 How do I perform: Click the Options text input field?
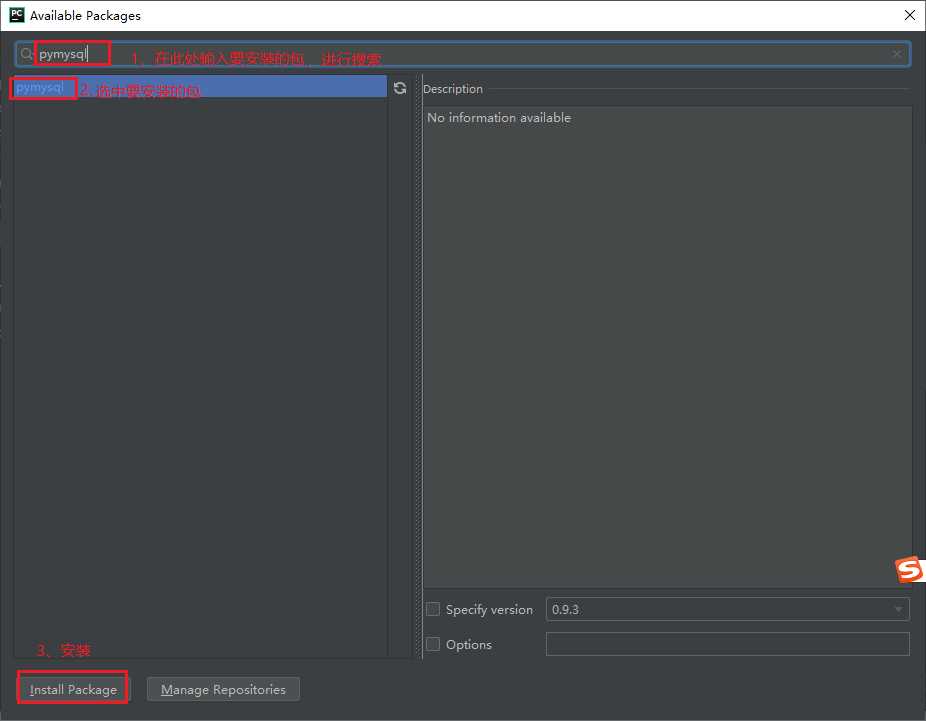[x=728, y=644]
